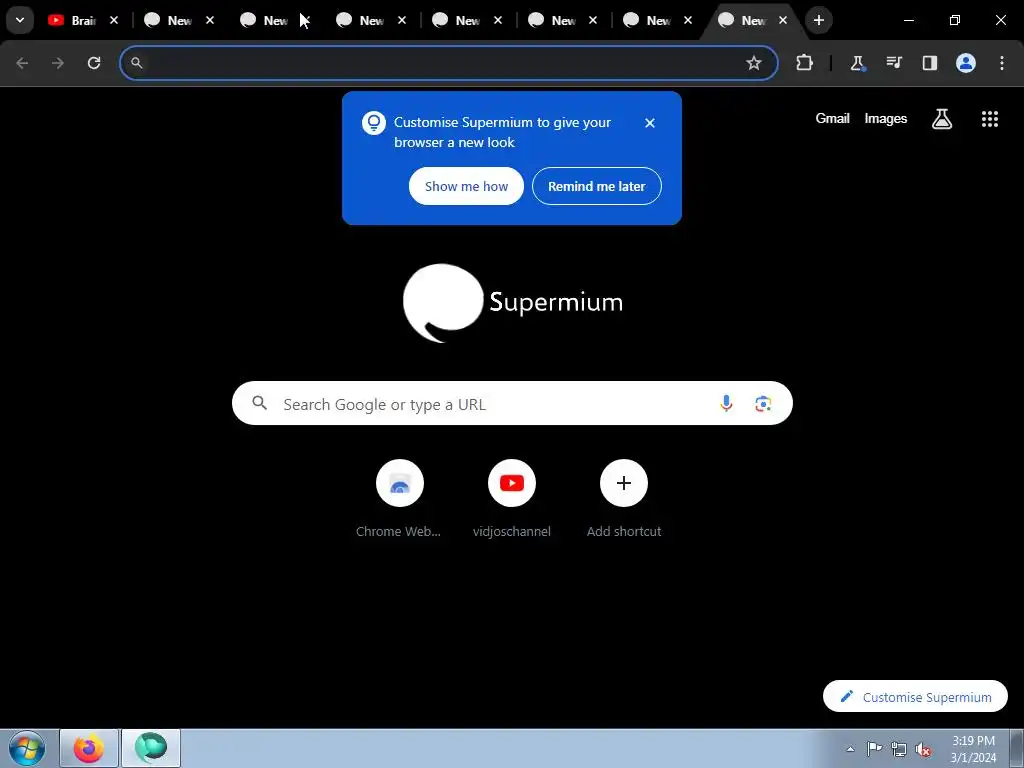Focus the browser address bar
The width and height of the screenshot is (1024, 768).
coord(449,63)
